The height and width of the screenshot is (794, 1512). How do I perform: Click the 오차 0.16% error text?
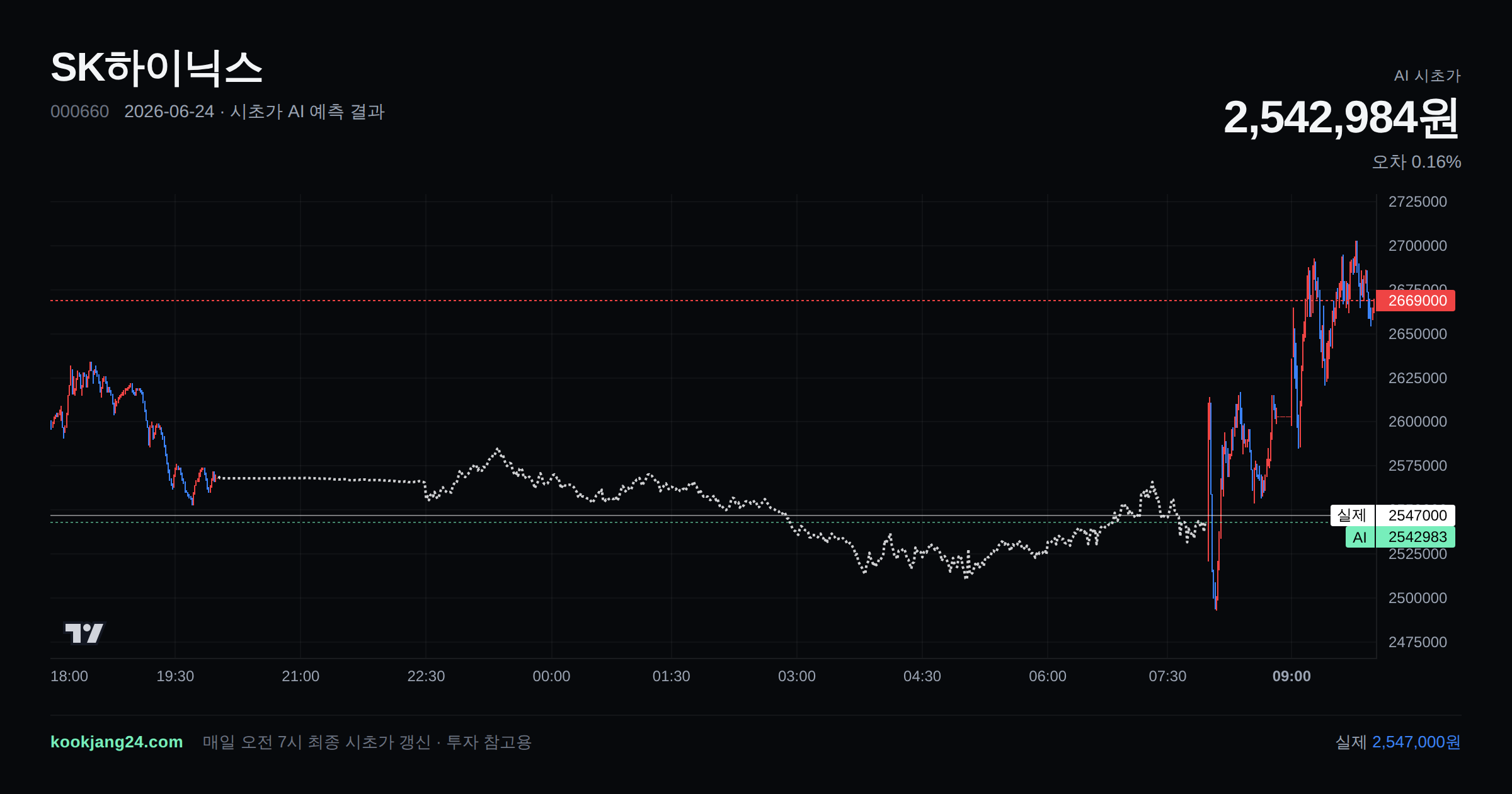point(1416,162)
